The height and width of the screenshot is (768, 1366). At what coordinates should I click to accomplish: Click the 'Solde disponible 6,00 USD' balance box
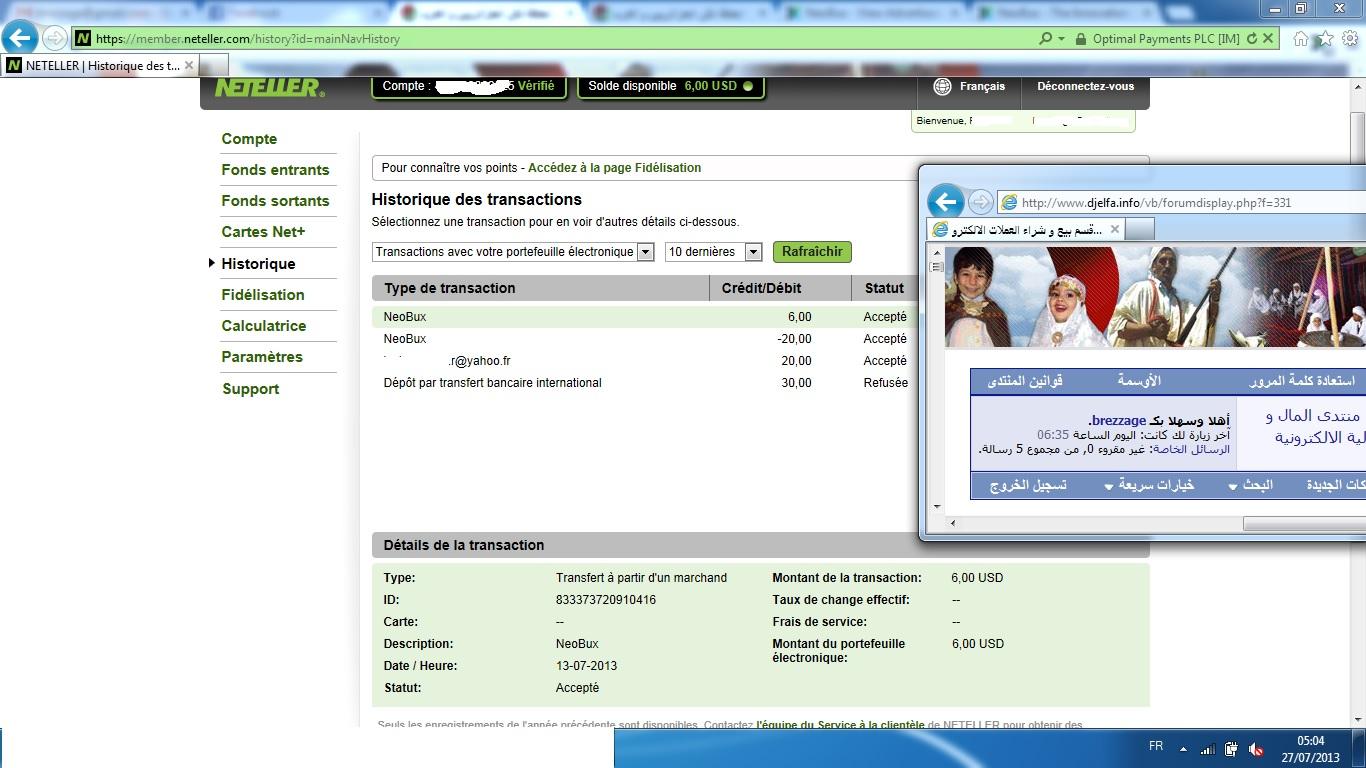click(671, 86)
